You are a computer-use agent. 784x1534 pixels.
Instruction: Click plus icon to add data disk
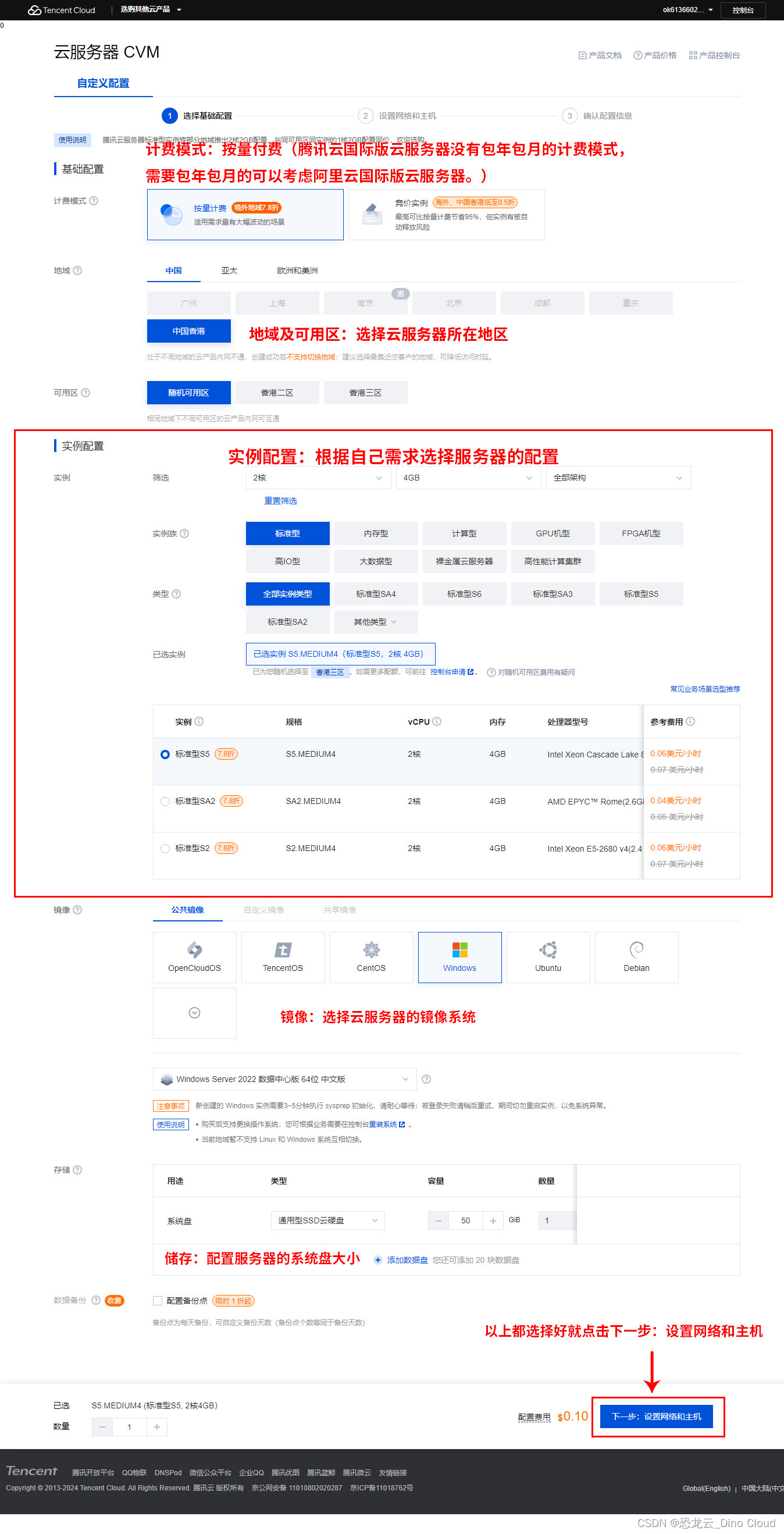(x=378, y=1260)
